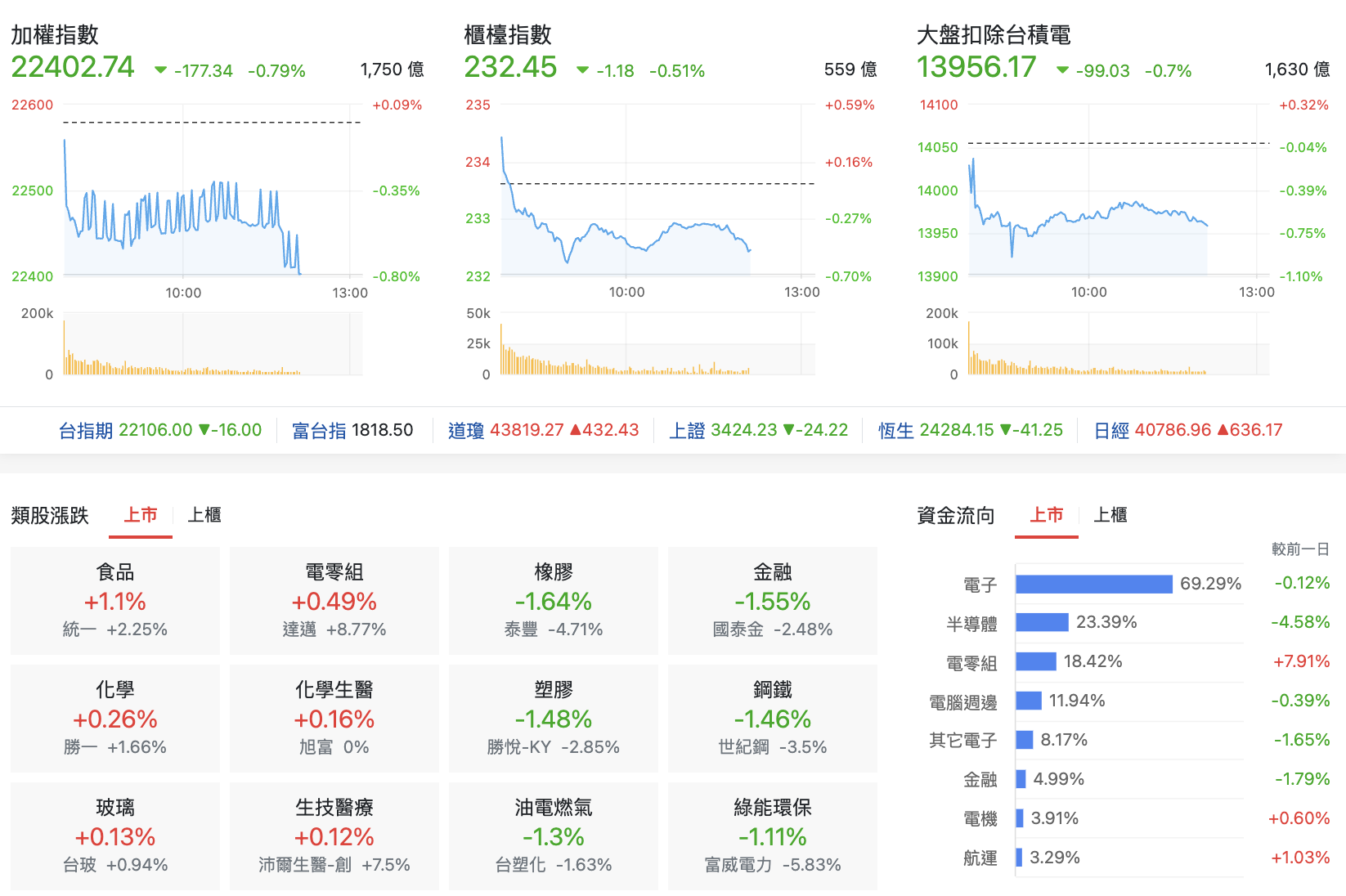
Task: Click the 半導體 23.39% fund flow bar
Action: pyautogui.click(x=1043, y=622)
